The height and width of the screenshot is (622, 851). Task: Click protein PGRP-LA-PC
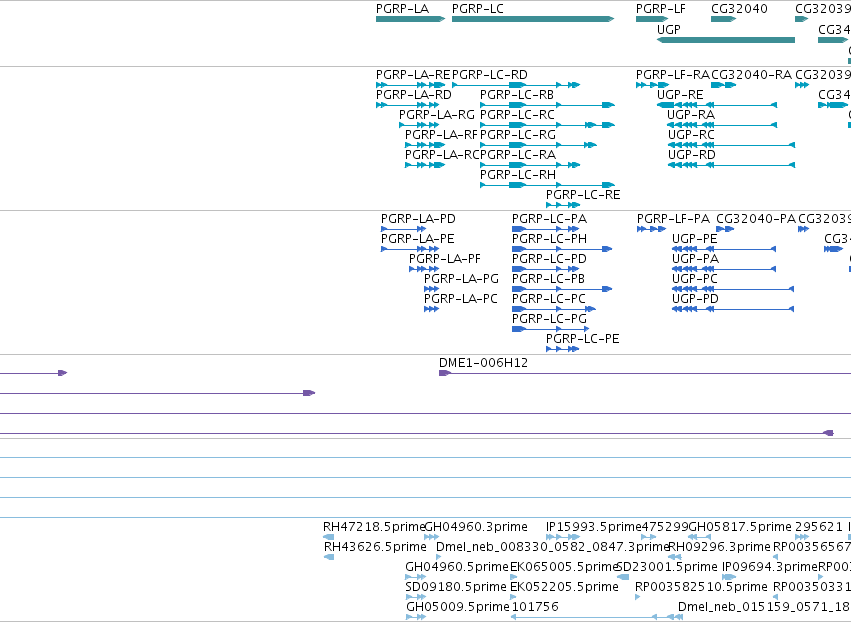pos(431,309)
